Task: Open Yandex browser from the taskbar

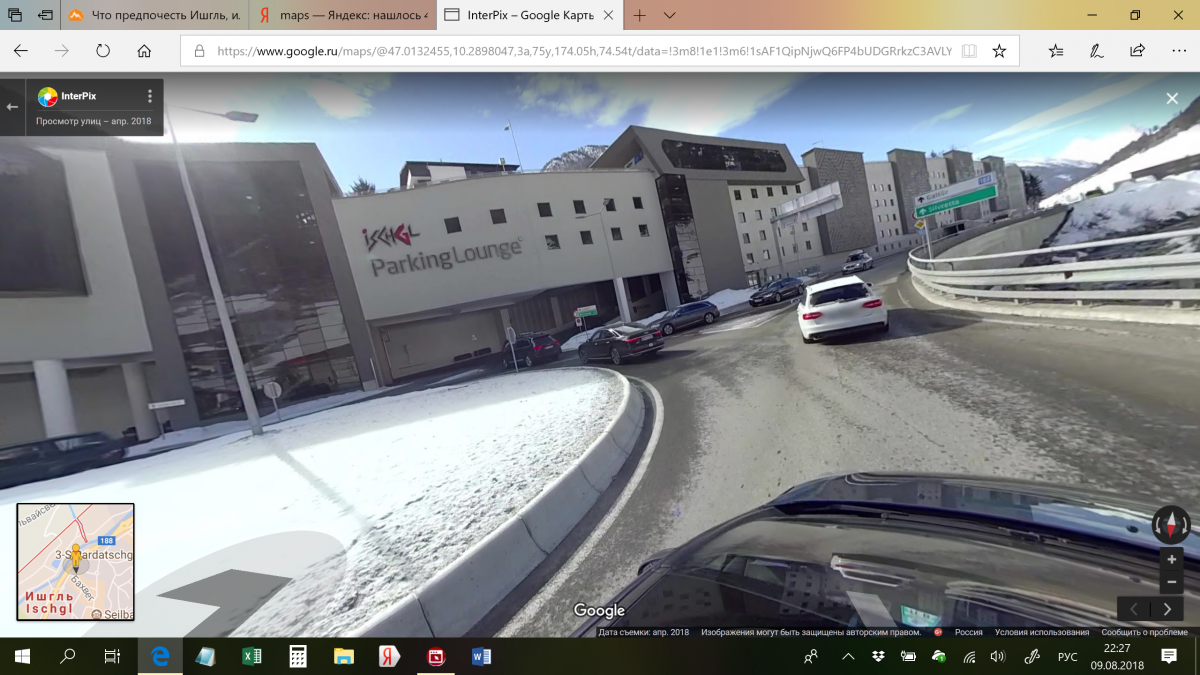Action: click(x=389, y=656)
